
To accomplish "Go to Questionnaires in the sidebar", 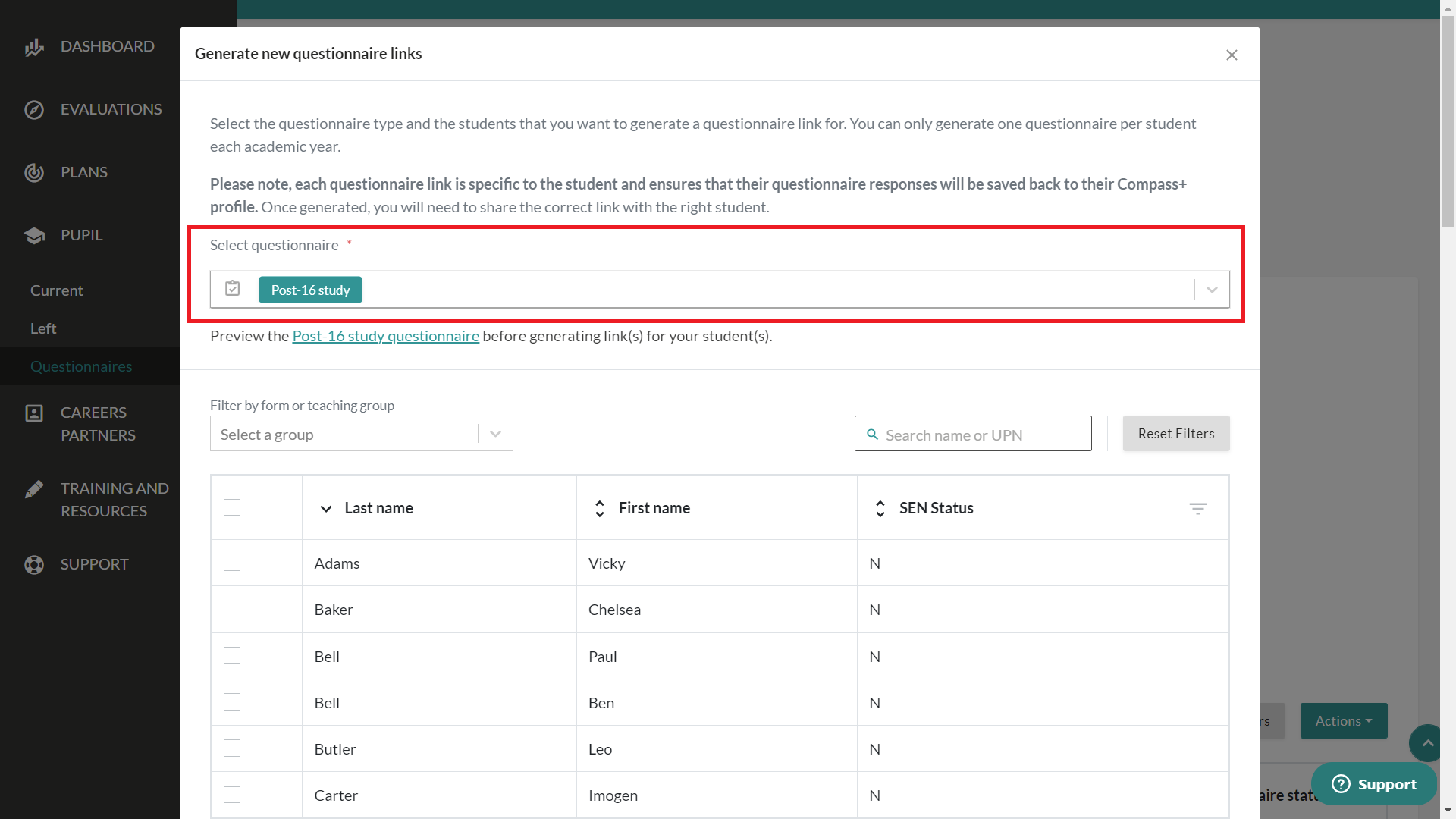I will click(81, 366).
